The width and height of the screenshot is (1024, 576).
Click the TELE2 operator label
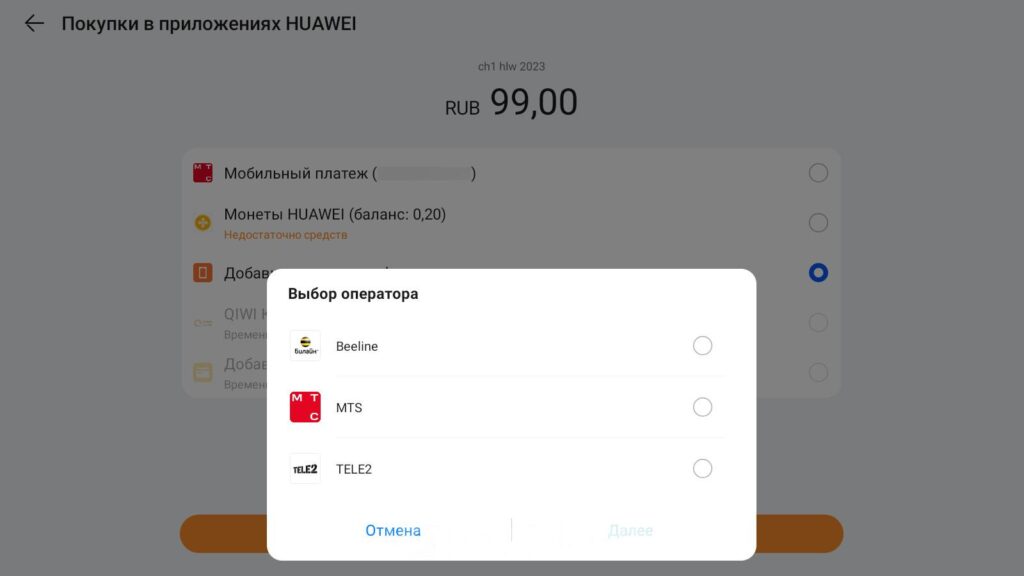pos(353,469)
